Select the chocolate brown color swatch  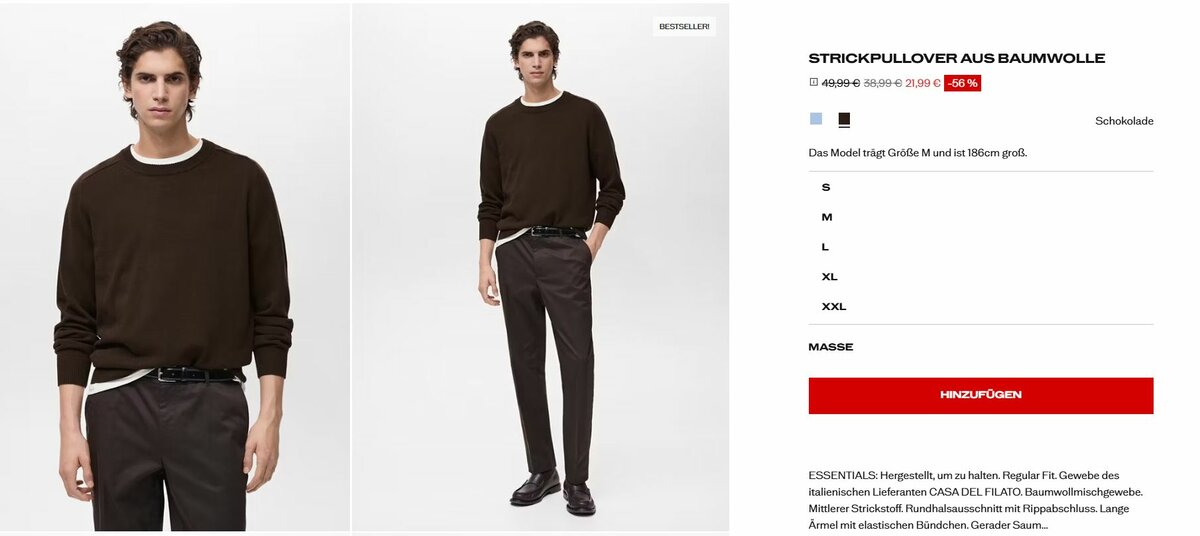point(844,119)
